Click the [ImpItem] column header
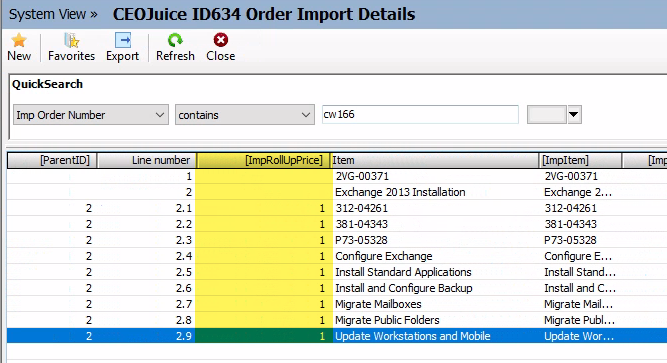The height and width of the screenshot is (363, 667). [x=580, y=160]
